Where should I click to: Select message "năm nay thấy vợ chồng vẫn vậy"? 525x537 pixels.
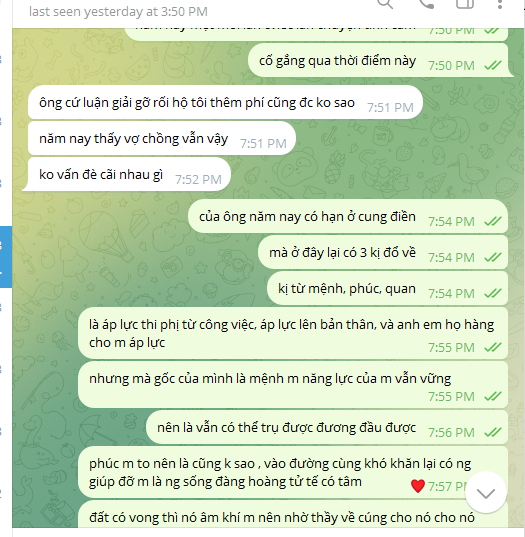(162, 138)
